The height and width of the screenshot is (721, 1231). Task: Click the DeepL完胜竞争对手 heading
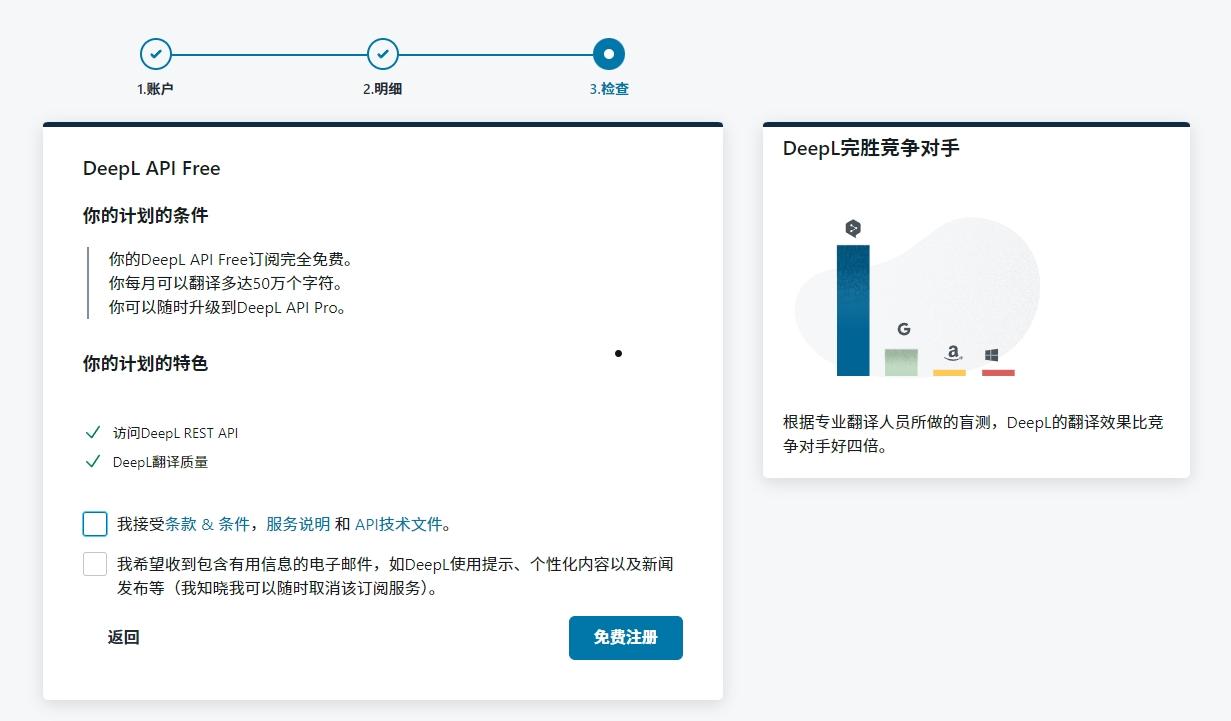(871, 148)
